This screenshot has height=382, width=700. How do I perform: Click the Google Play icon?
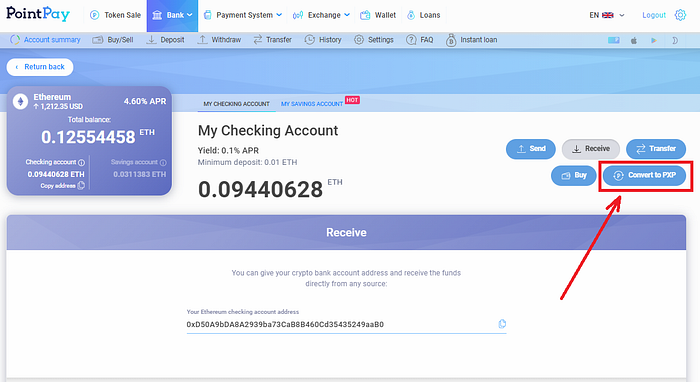pyautogui.click(x=654, y=40)
